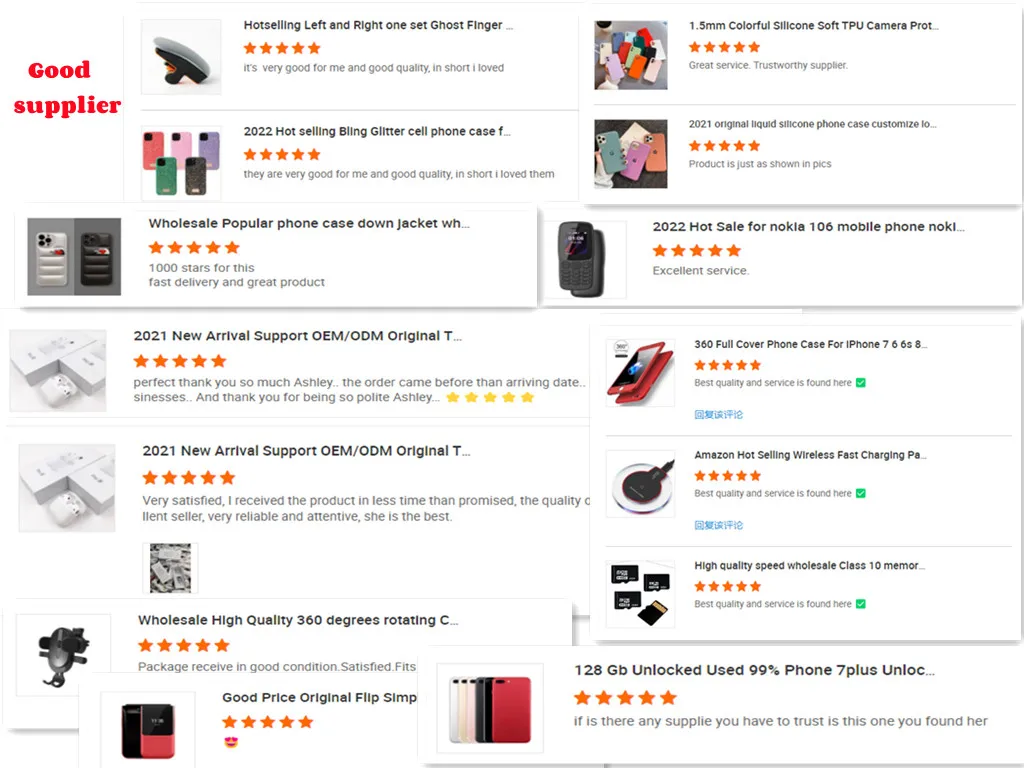Screen dimensions: 1024x768
Task: Click green checkmark on Wireless Charging Pad review
Action: click(x=861, y=493)
